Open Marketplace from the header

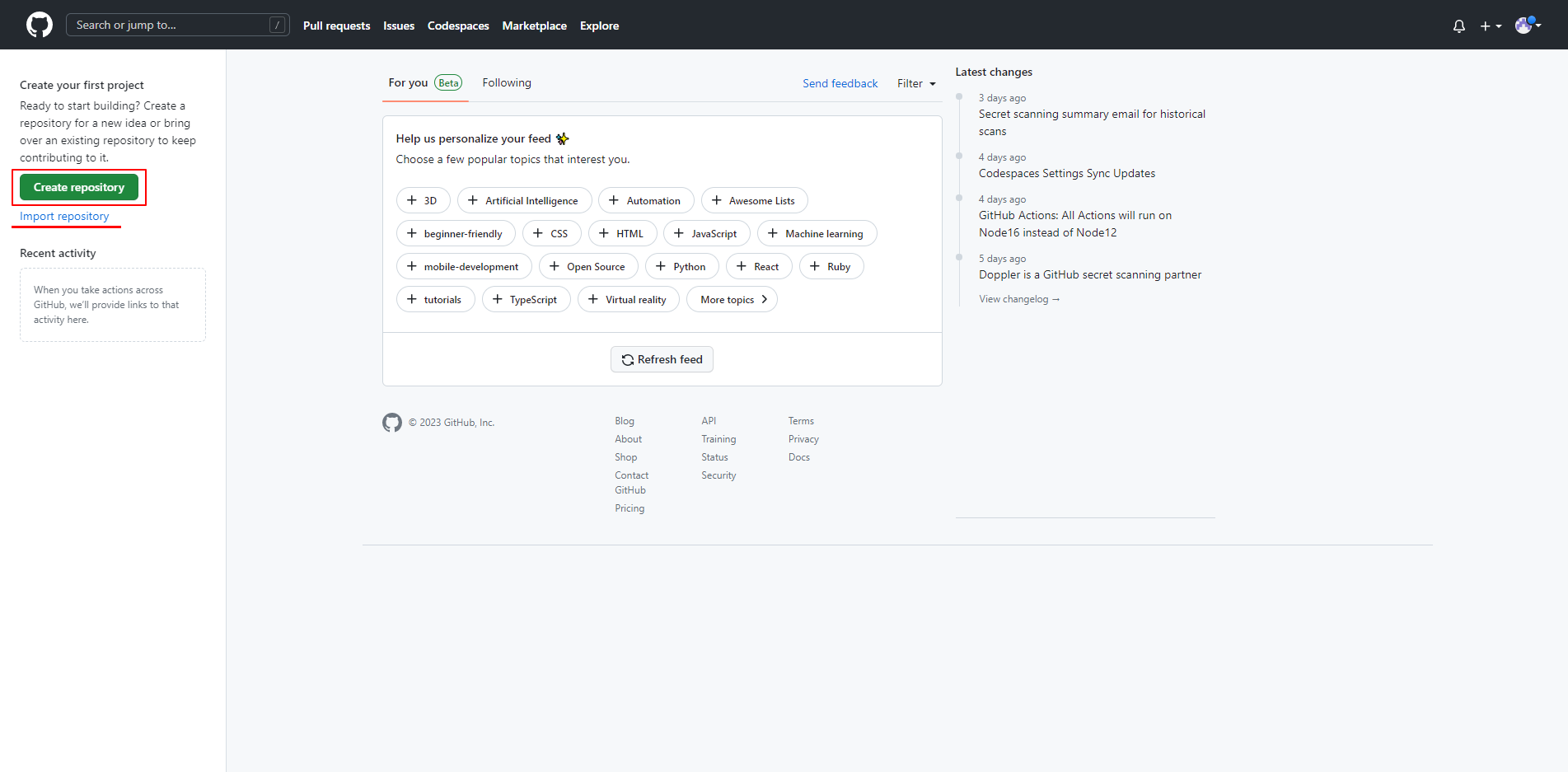click(x=535, y=26)
